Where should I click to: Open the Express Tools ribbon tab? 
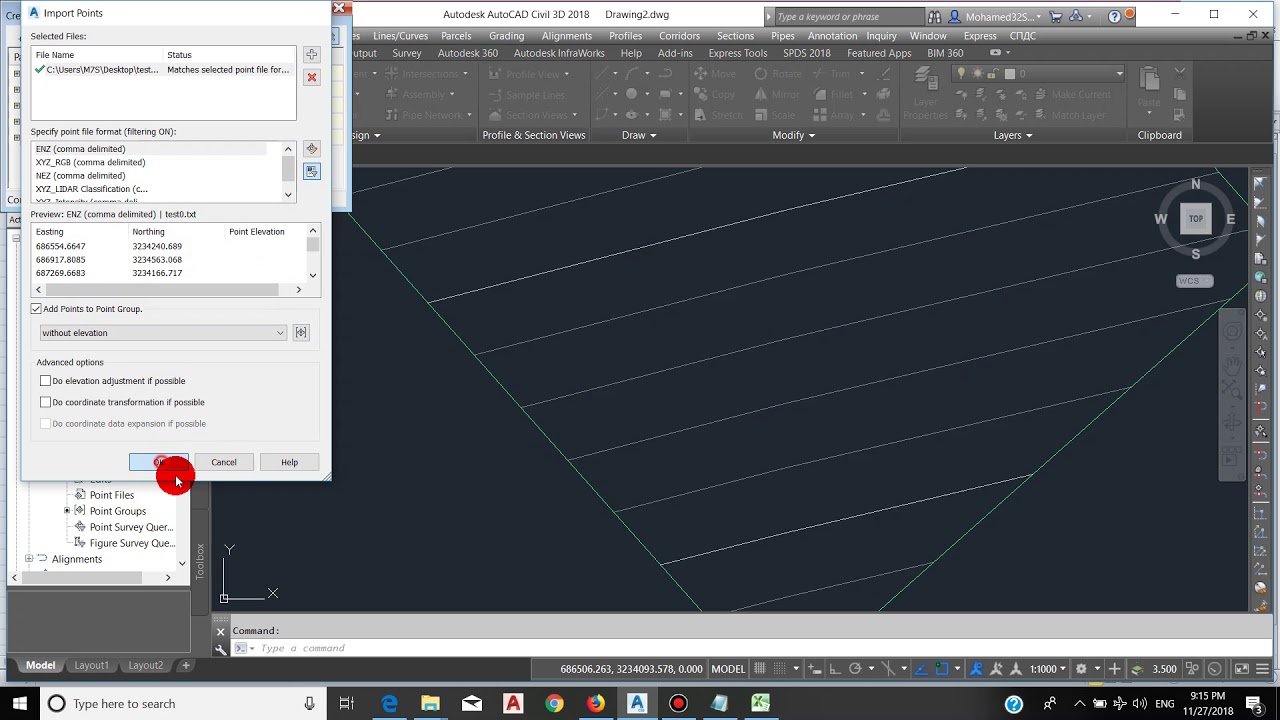[738, 53]
